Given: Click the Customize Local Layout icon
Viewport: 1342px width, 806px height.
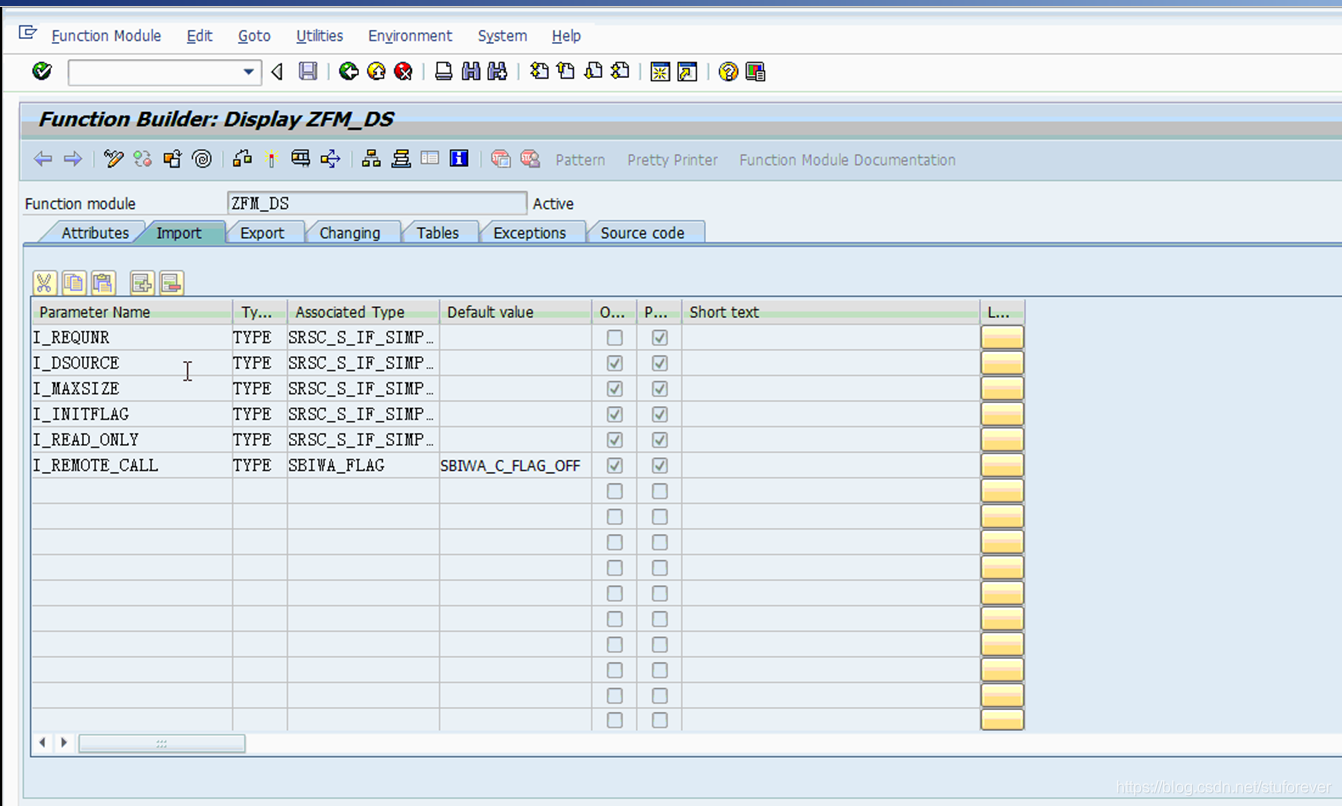Looking at the screenshot, I should (x=755, y=71).
